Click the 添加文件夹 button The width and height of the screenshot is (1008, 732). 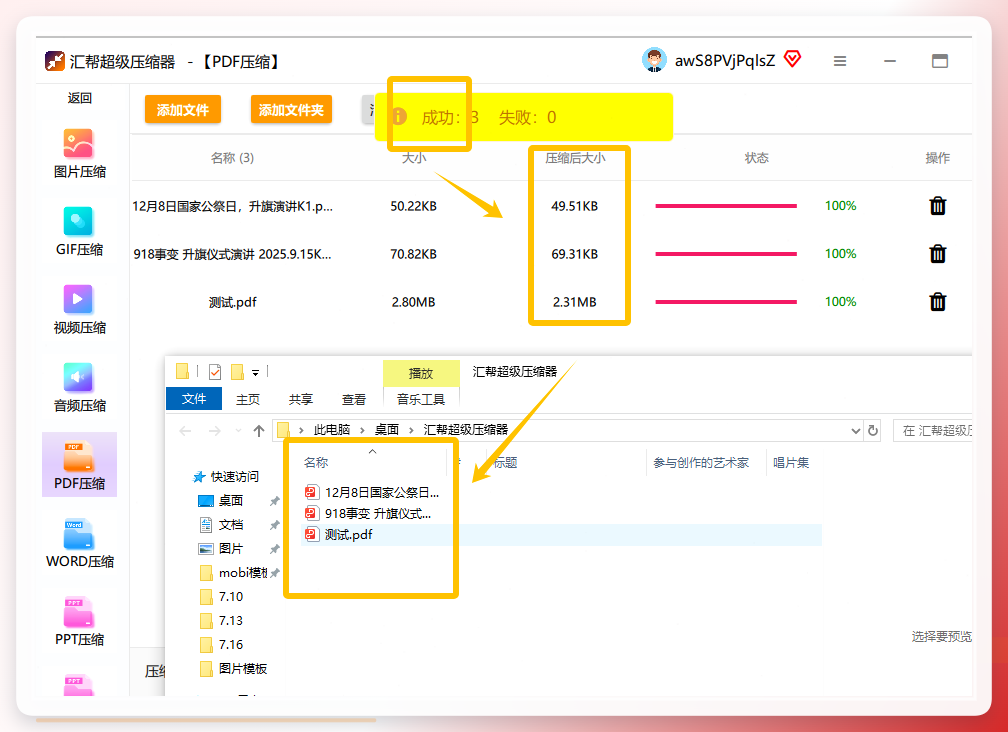[291, 110]
